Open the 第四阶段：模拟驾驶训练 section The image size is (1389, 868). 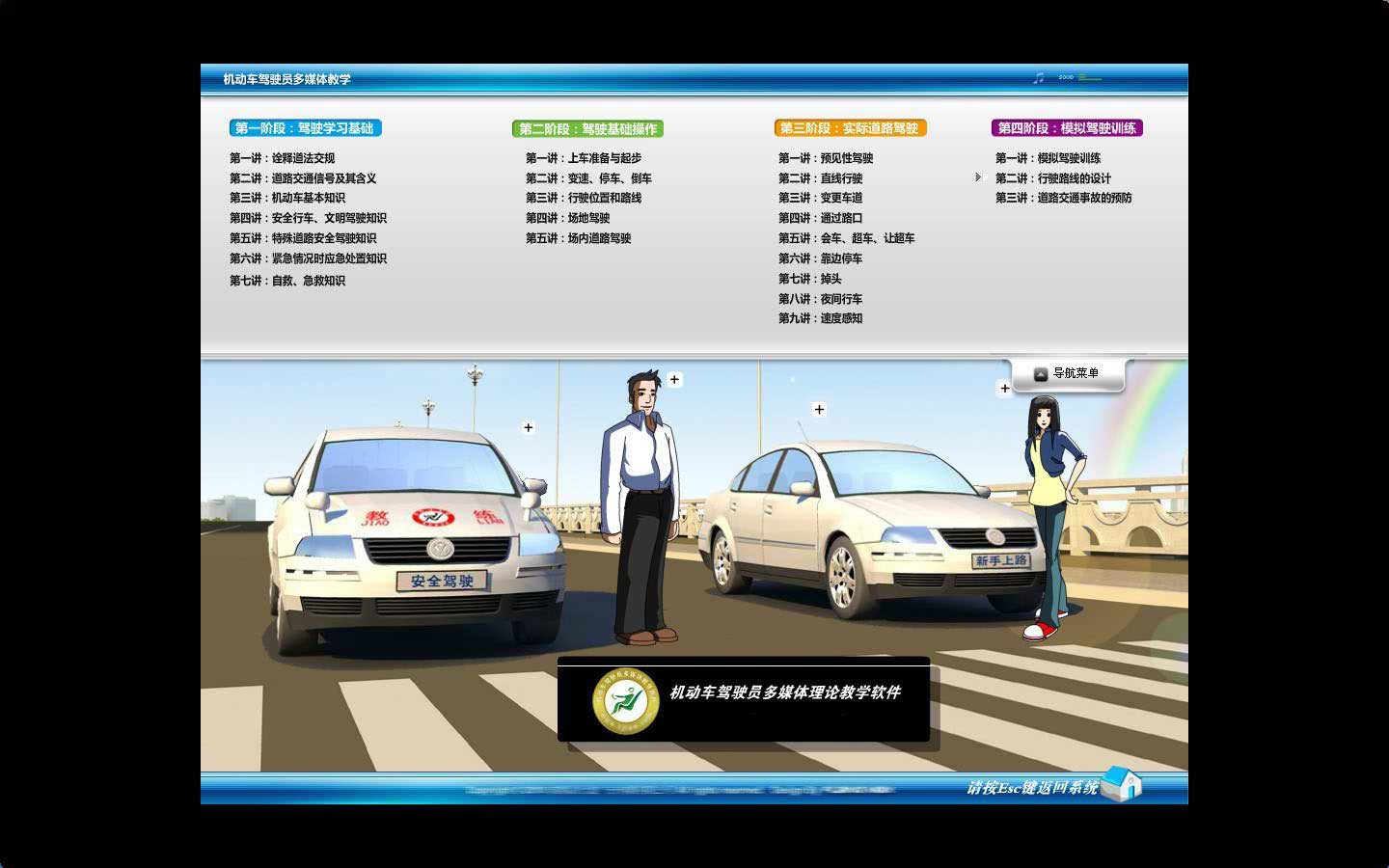tap(1067, 128)
